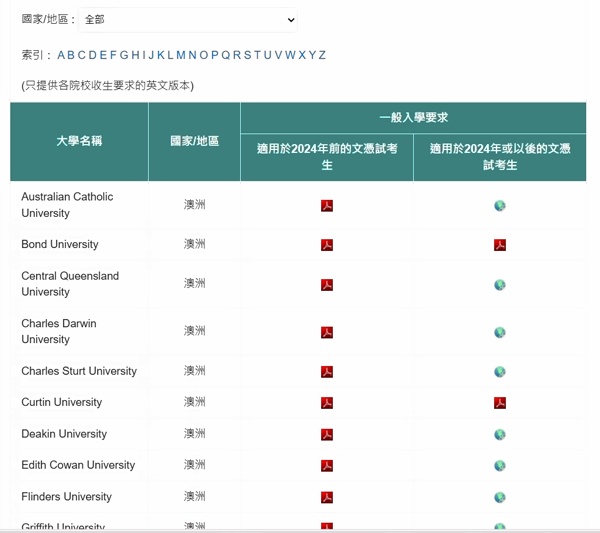The image size is (600, 533).
Task: Open Curtin University pre-2024 PDF icon
Action: pyautogui.click(x=327, y=403)
